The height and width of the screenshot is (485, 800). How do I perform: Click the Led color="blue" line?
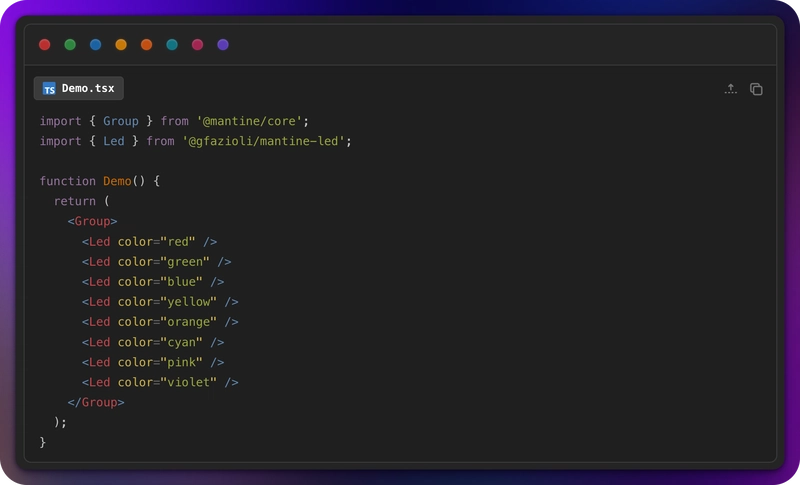153,282
